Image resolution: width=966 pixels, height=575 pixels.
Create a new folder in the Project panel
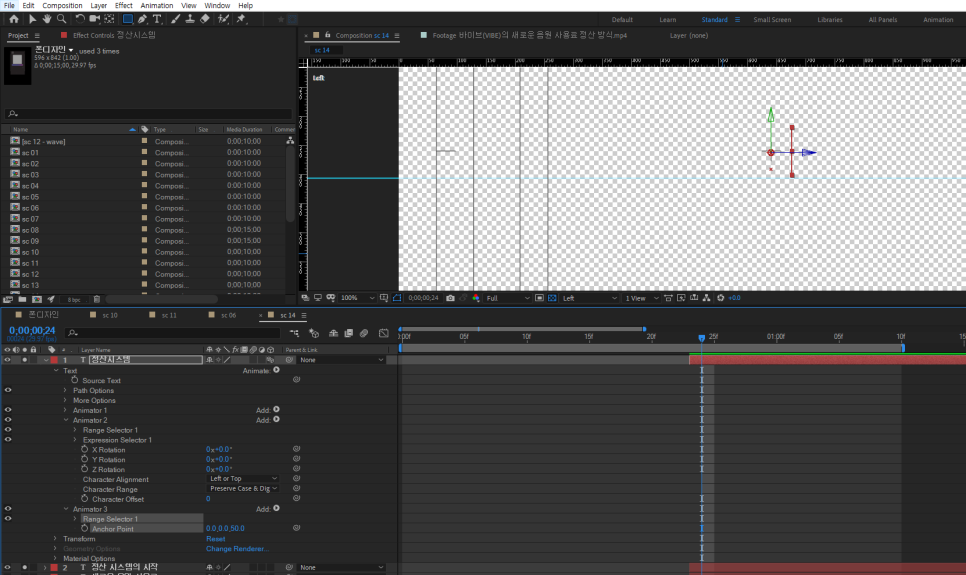point(22,300)
